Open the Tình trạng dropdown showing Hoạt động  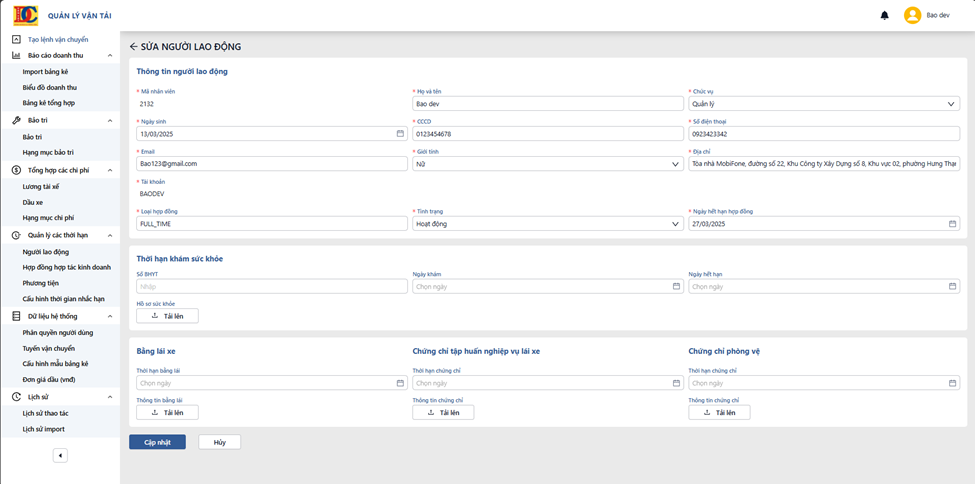point(548,224)
